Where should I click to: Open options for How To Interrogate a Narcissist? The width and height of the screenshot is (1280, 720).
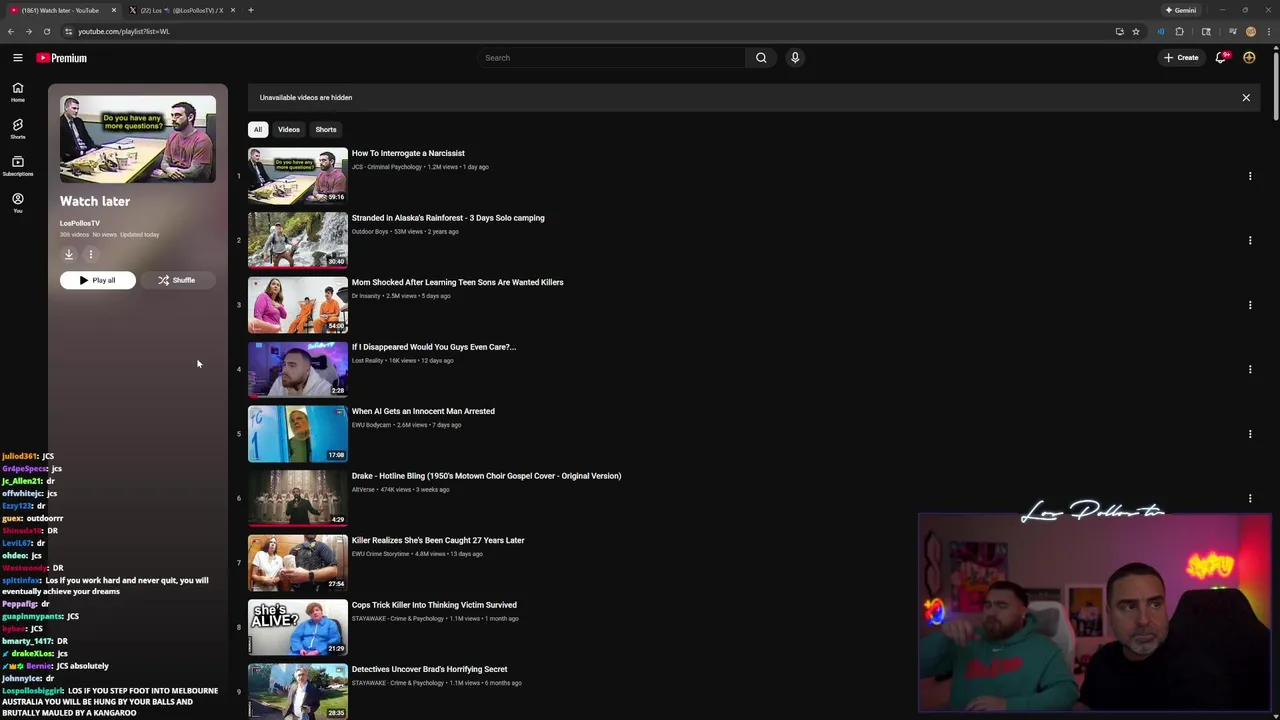[1249, 176]
